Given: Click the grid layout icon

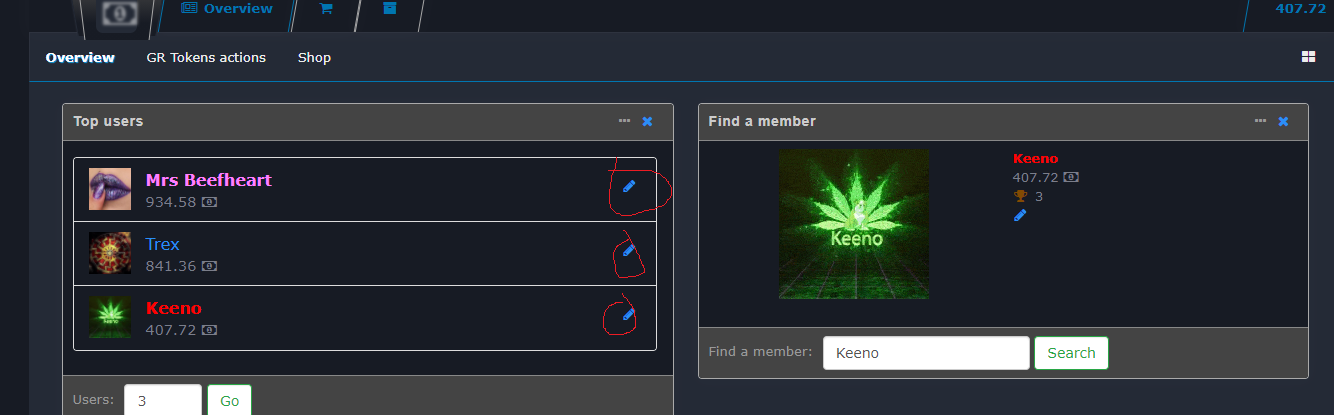Looking at the screenshot, I should (1308, 57).
